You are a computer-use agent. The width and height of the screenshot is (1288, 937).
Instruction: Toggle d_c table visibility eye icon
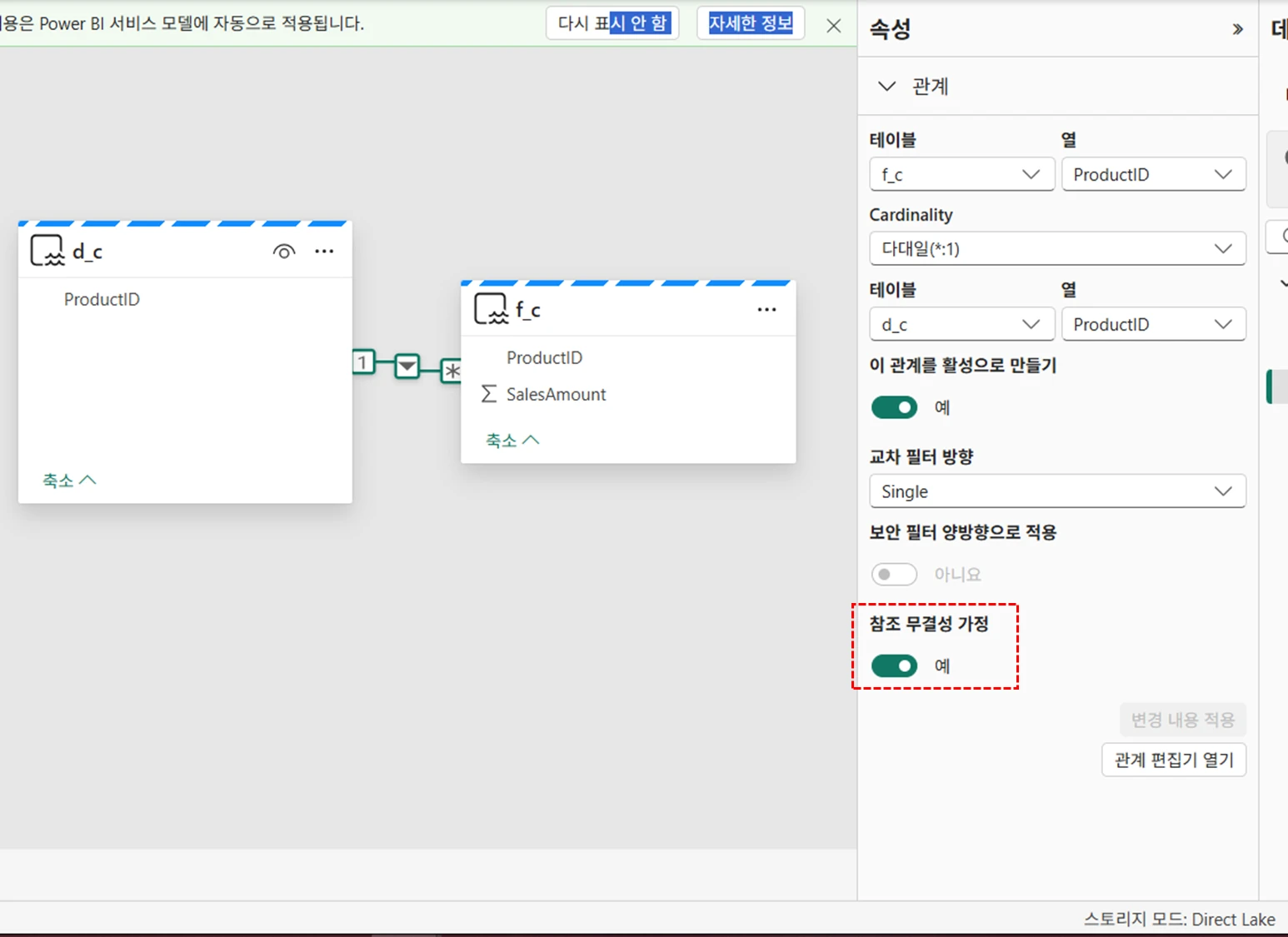click(284, 252)
